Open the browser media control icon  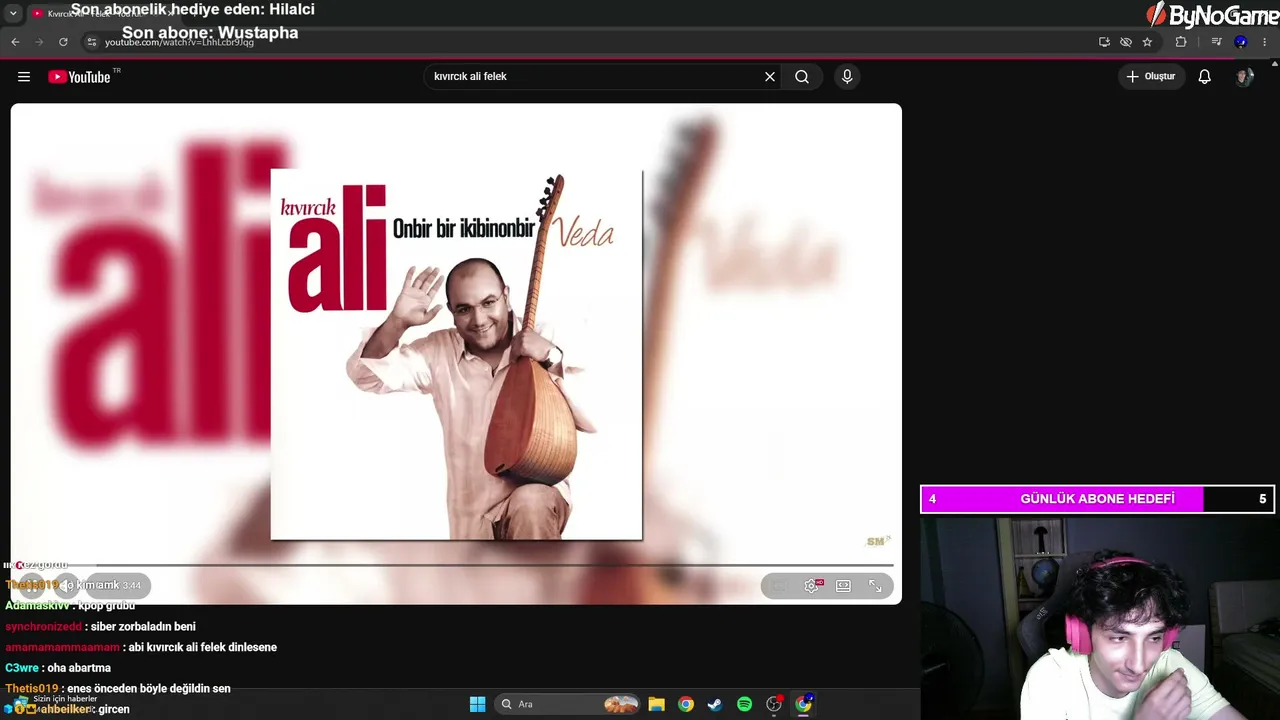coord(1216,42)
